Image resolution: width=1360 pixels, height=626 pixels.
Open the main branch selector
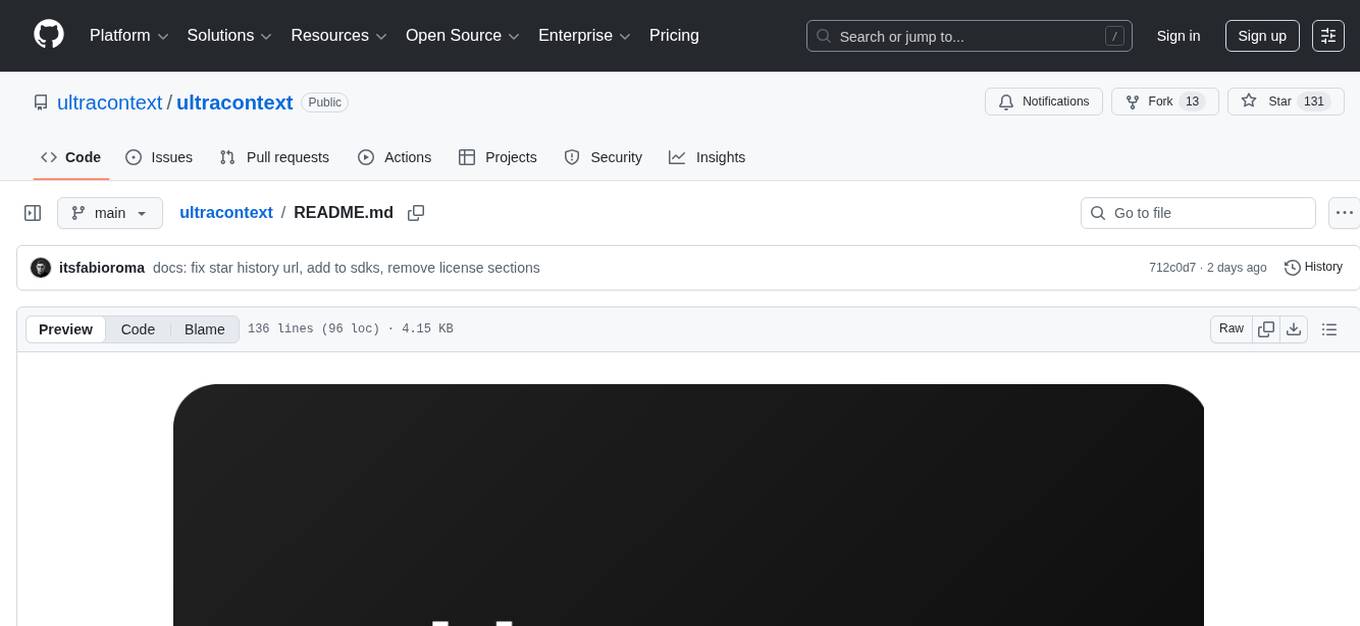tap(109, 212)
